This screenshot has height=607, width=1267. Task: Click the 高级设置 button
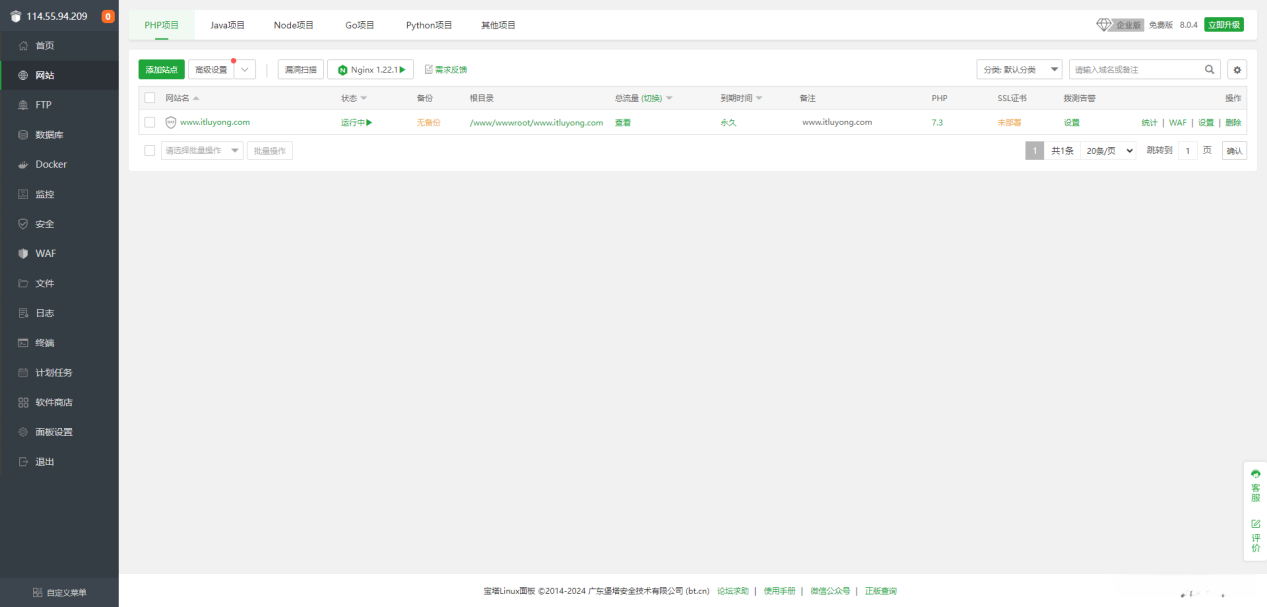(211, 70)
